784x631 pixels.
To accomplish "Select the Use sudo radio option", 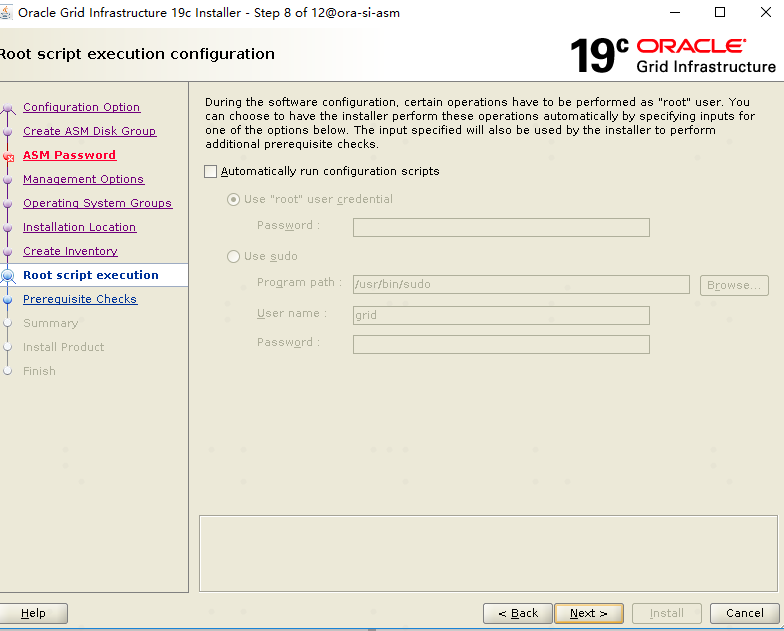I will click(x=233, y=256).
